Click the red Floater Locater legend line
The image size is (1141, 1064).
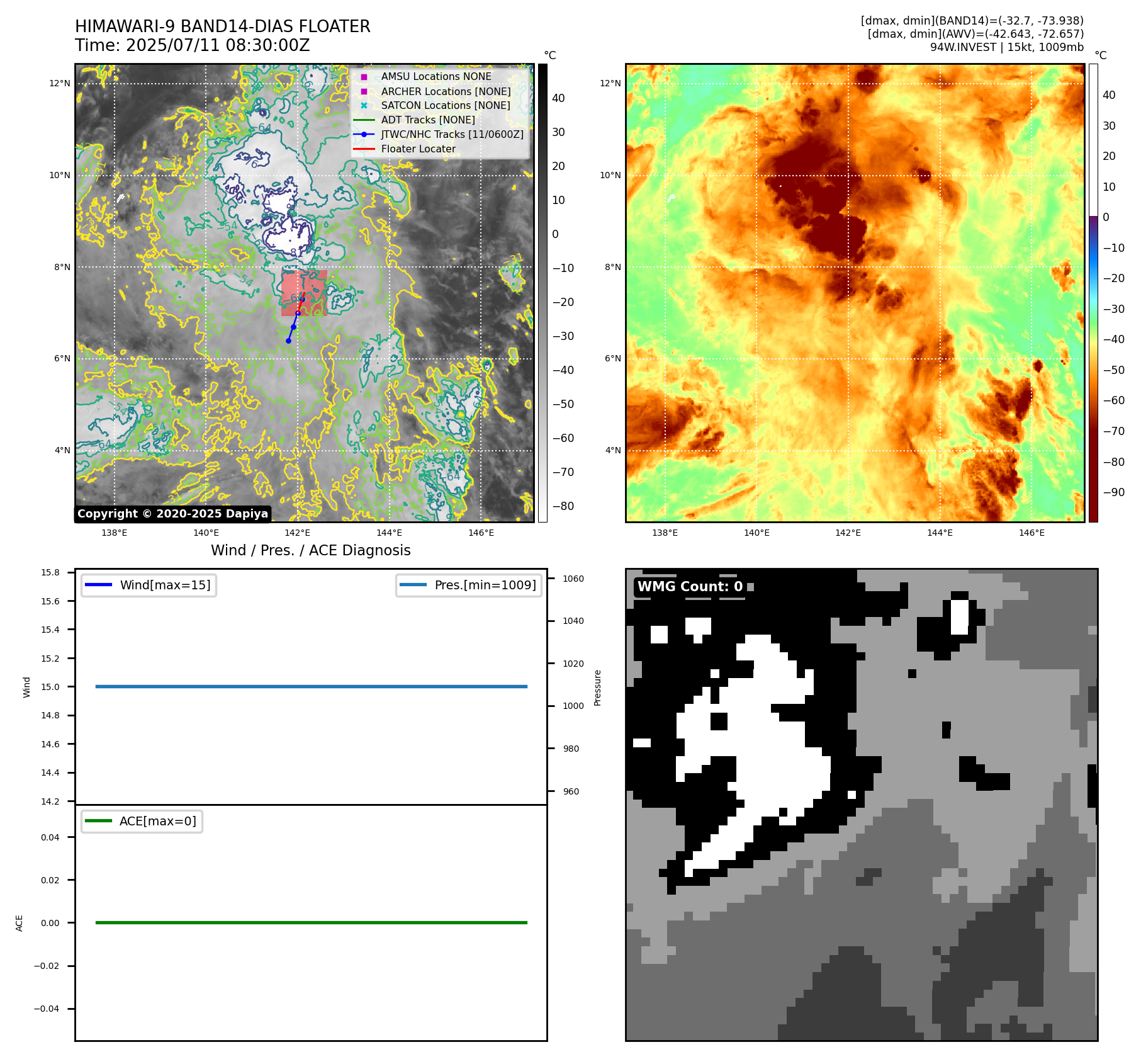pos(364,149)
